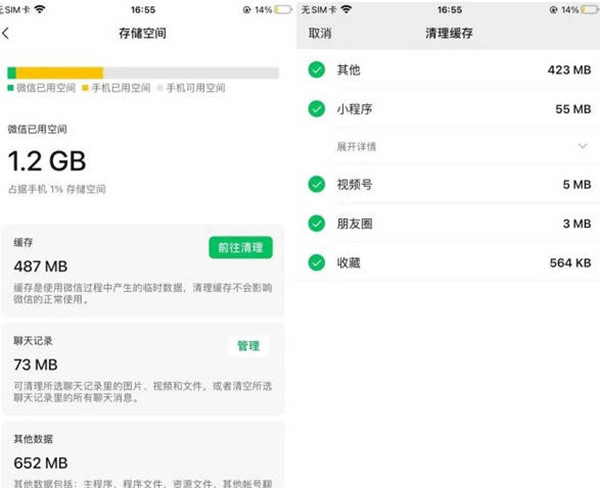Tap the 小程序 row label
The width and height of the screenshot is (600, 488).
click(355, 109)
